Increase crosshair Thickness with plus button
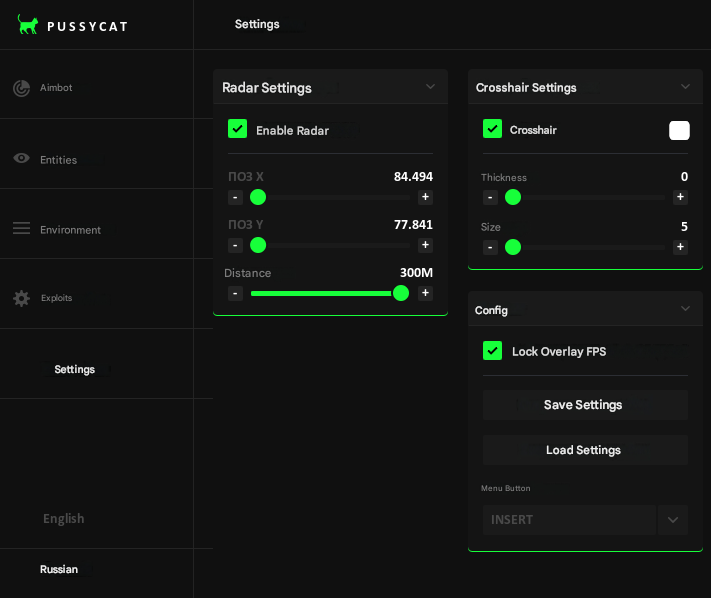711x598 pixels. [x=680, y=197]
